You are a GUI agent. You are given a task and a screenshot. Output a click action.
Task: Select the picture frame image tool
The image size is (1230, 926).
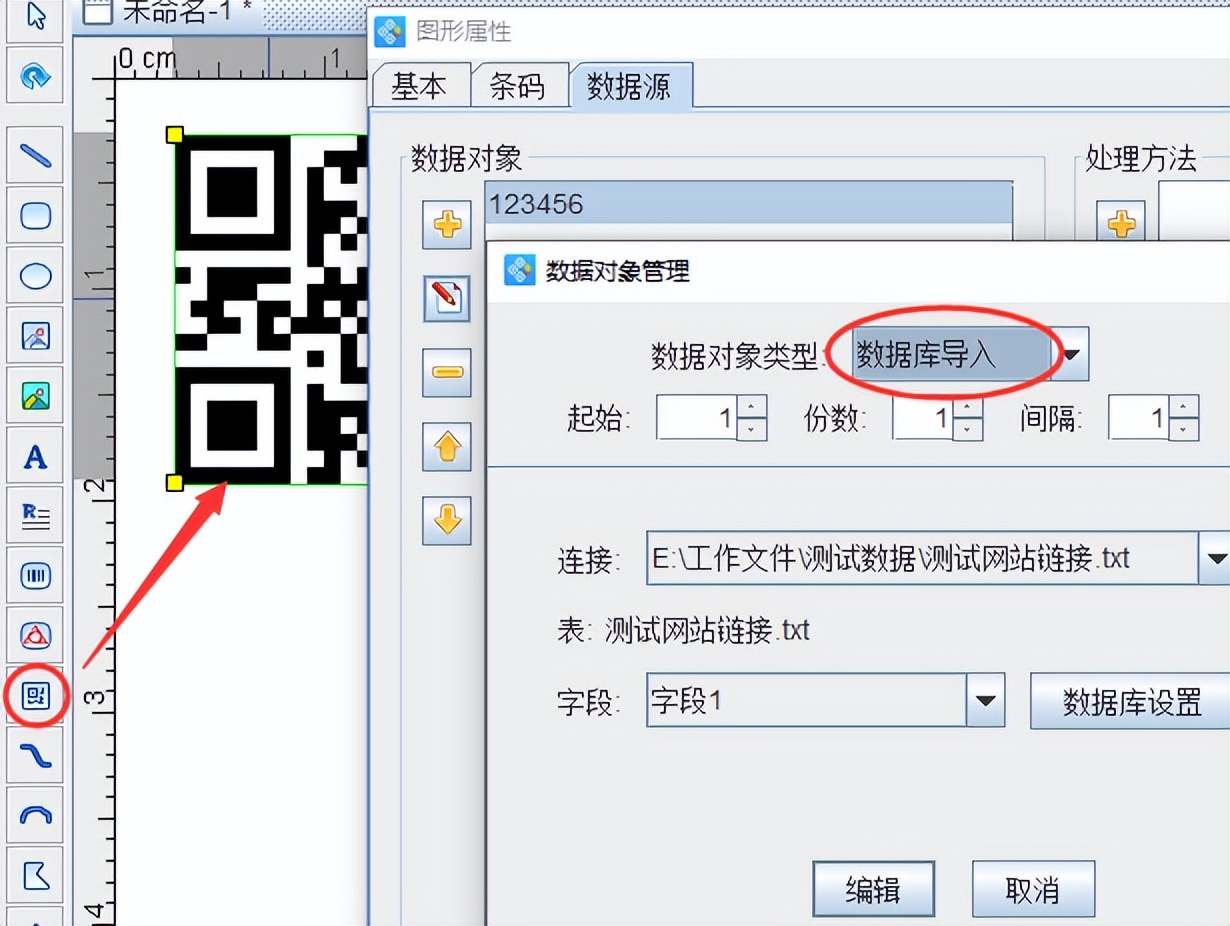coord(36,337)
